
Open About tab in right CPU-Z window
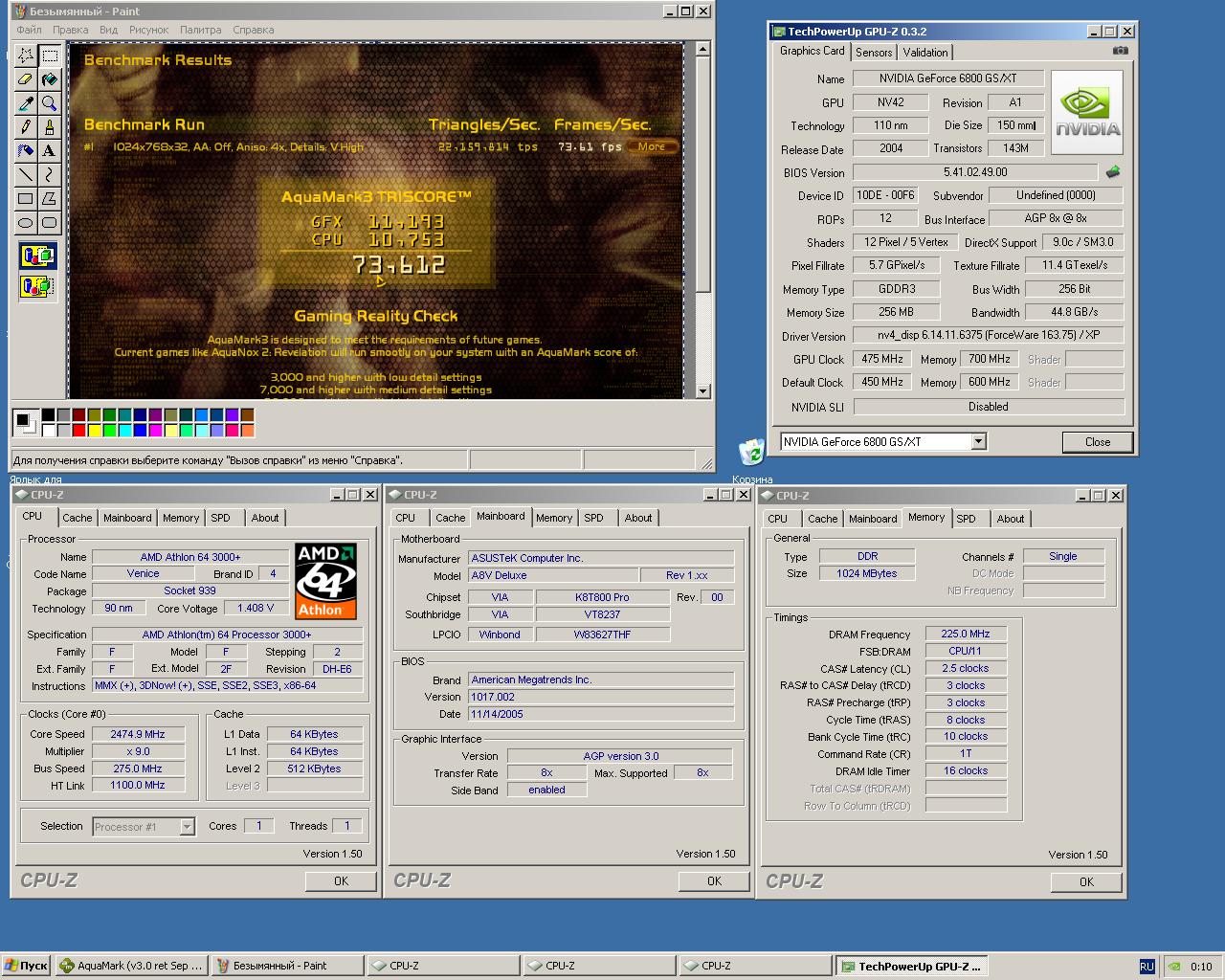click(x=1011, y=519)
